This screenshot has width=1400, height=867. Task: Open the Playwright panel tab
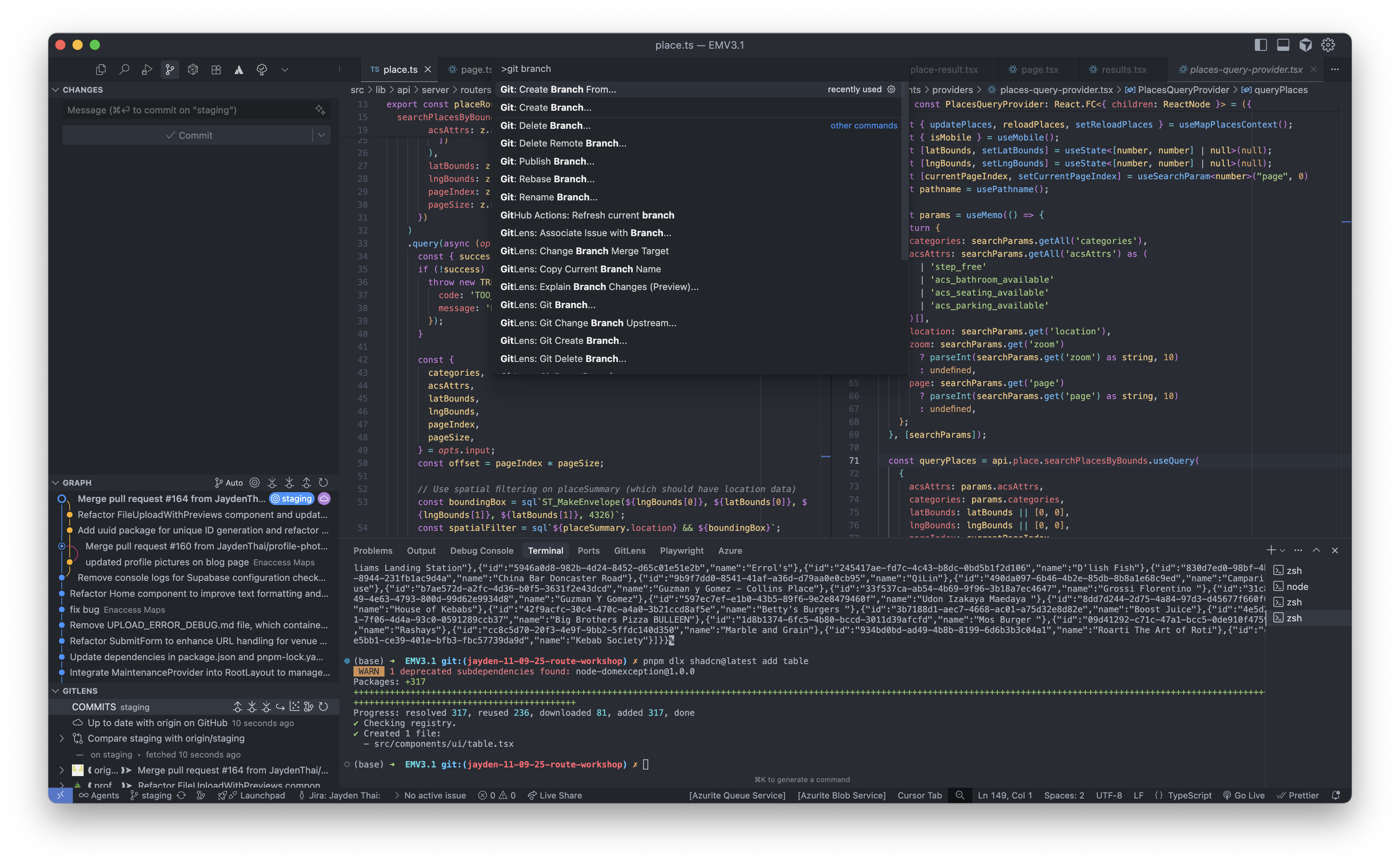(681, 550)
